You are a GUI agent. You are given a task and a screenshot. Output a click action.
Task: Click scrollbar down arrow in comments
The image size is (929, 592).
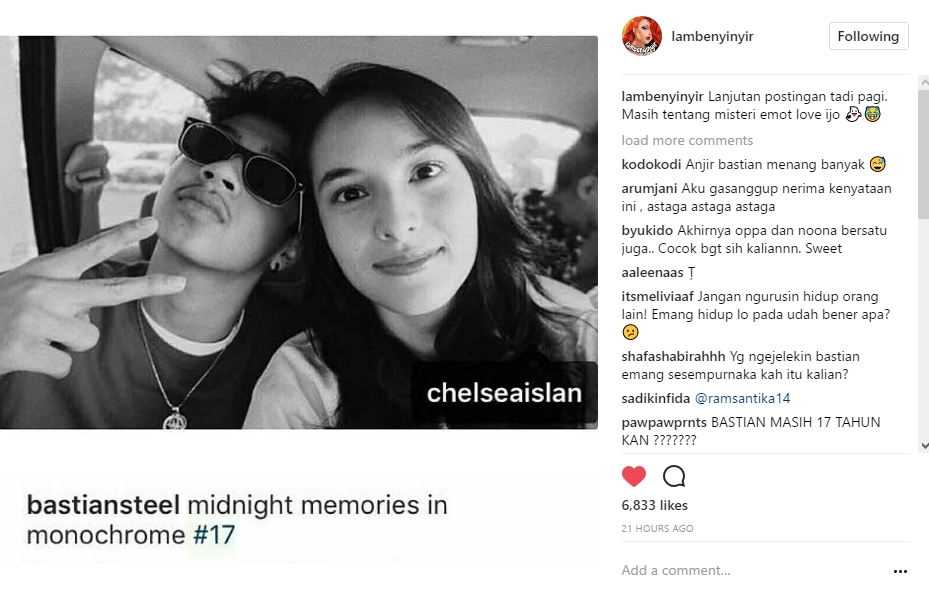(x=924, y=446)
